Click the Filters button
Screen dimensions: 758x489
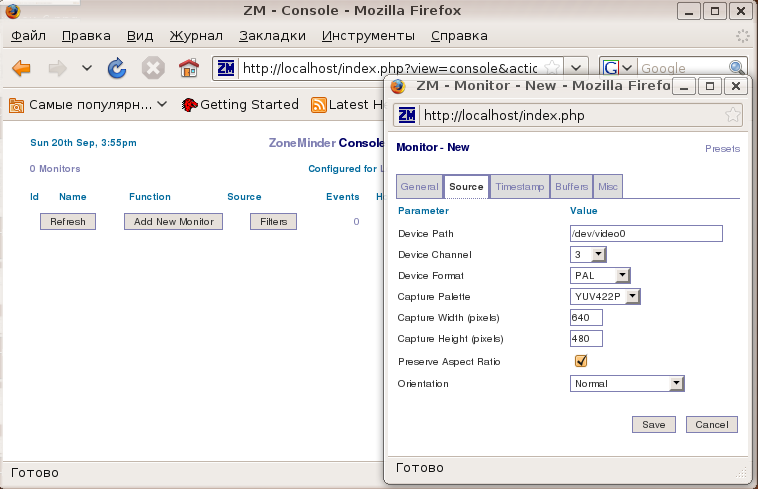273,221
